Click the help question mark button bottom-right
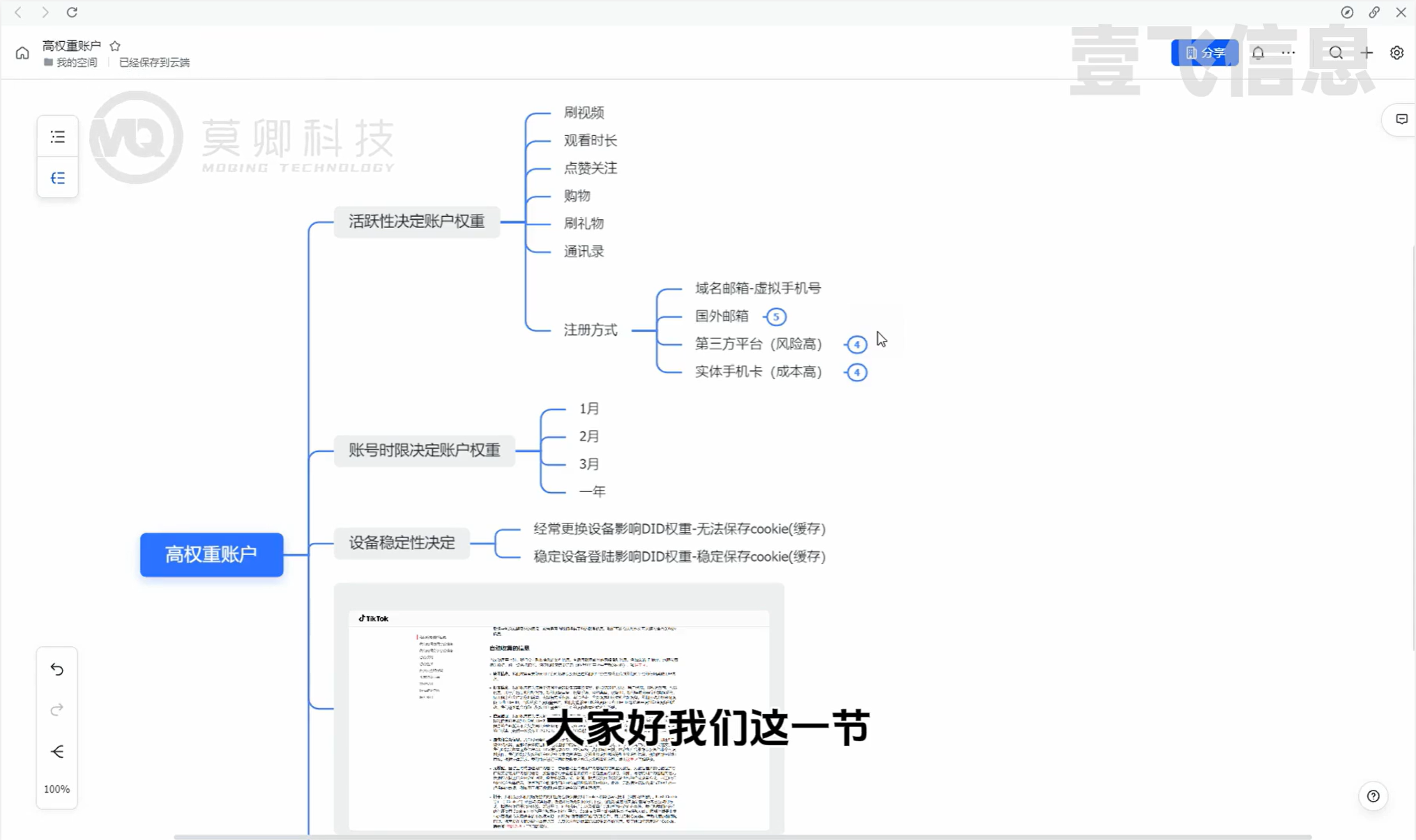 tap(1373, 796)
